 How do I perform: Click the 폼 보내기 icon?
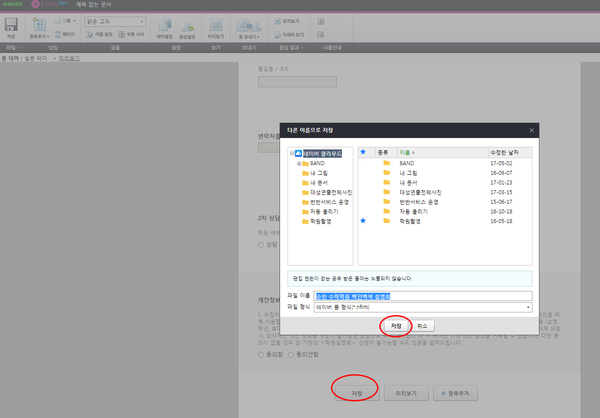click(249, 26)
